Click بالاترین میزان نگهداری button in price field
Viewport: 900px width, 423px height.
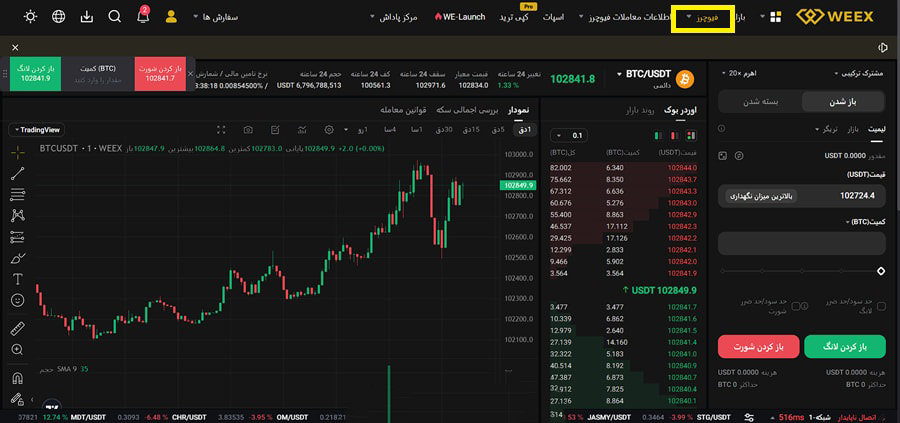coord(761,196)
